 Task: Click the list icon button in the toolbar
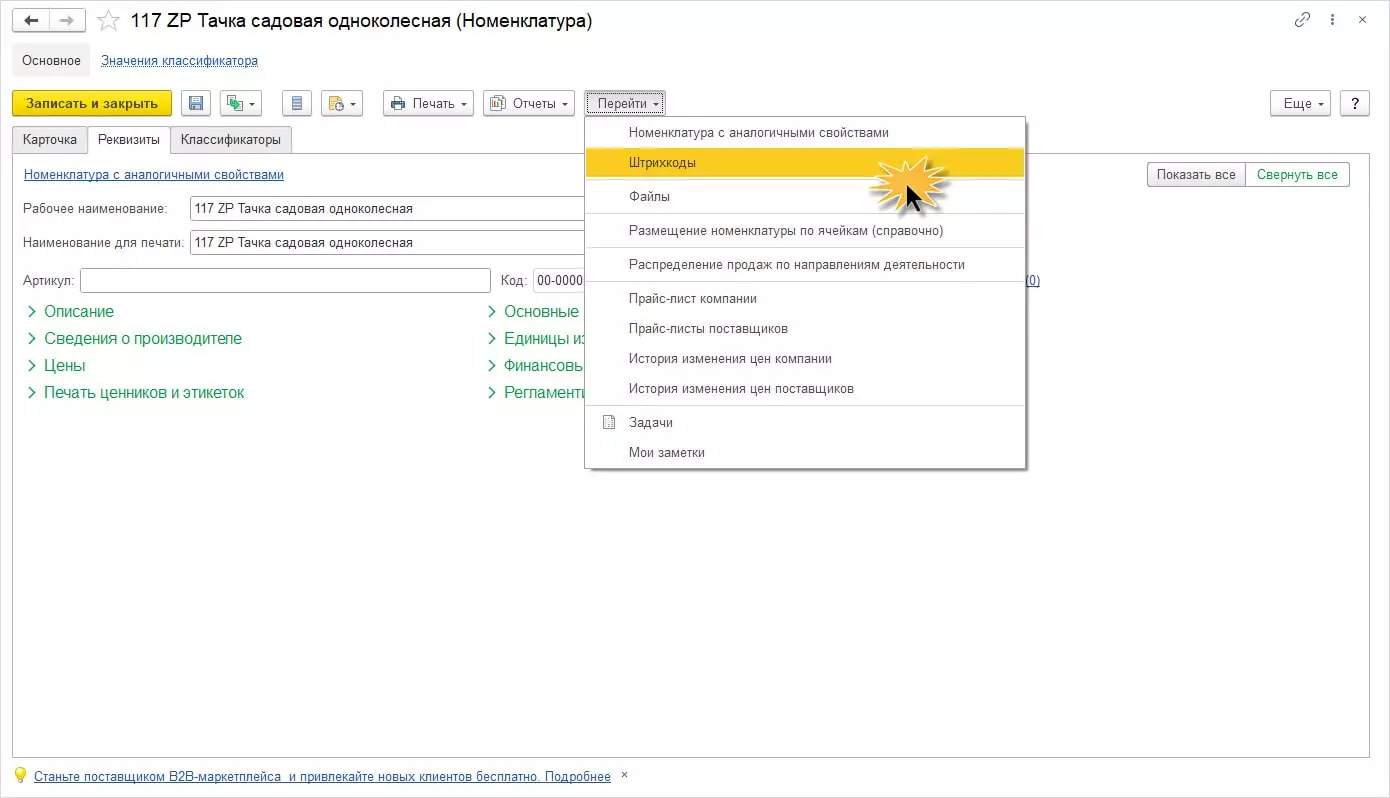[x=297, y=103]
